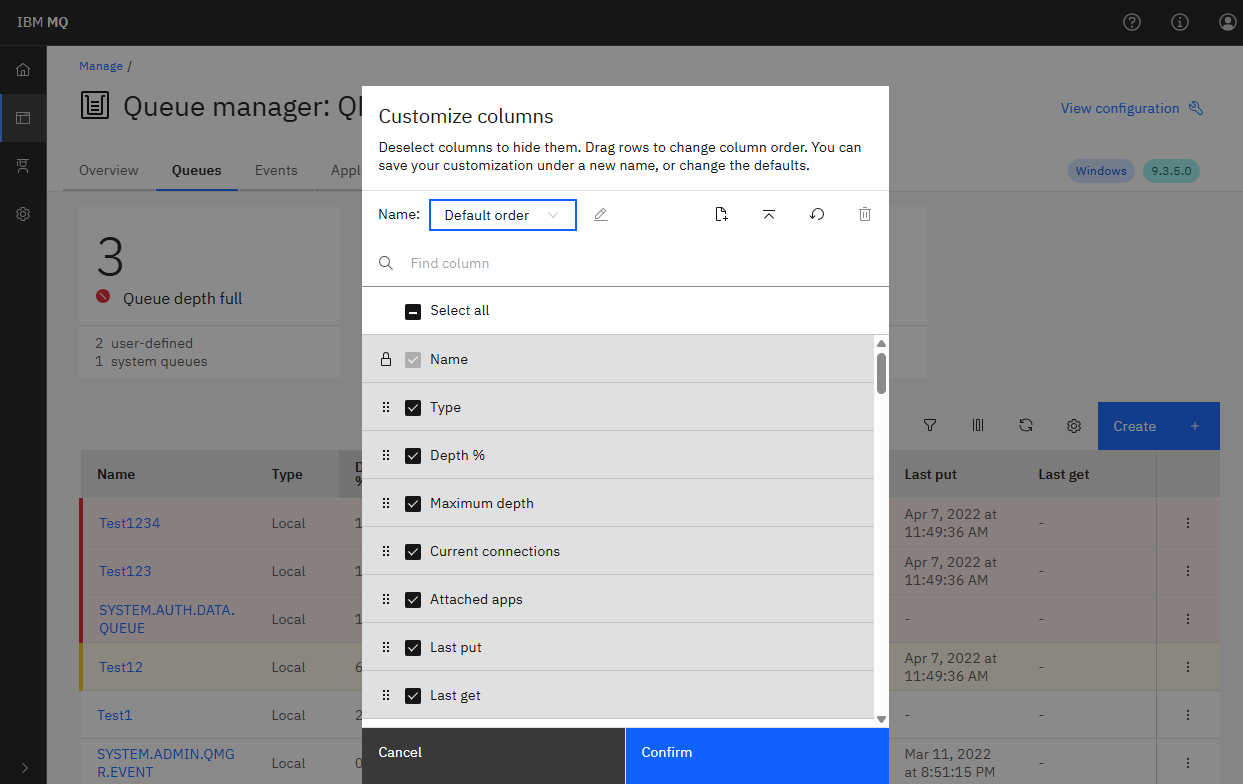Switch to the Events tab
The width and height of the screenshot is (1243, 784).
tap(276, 170)
